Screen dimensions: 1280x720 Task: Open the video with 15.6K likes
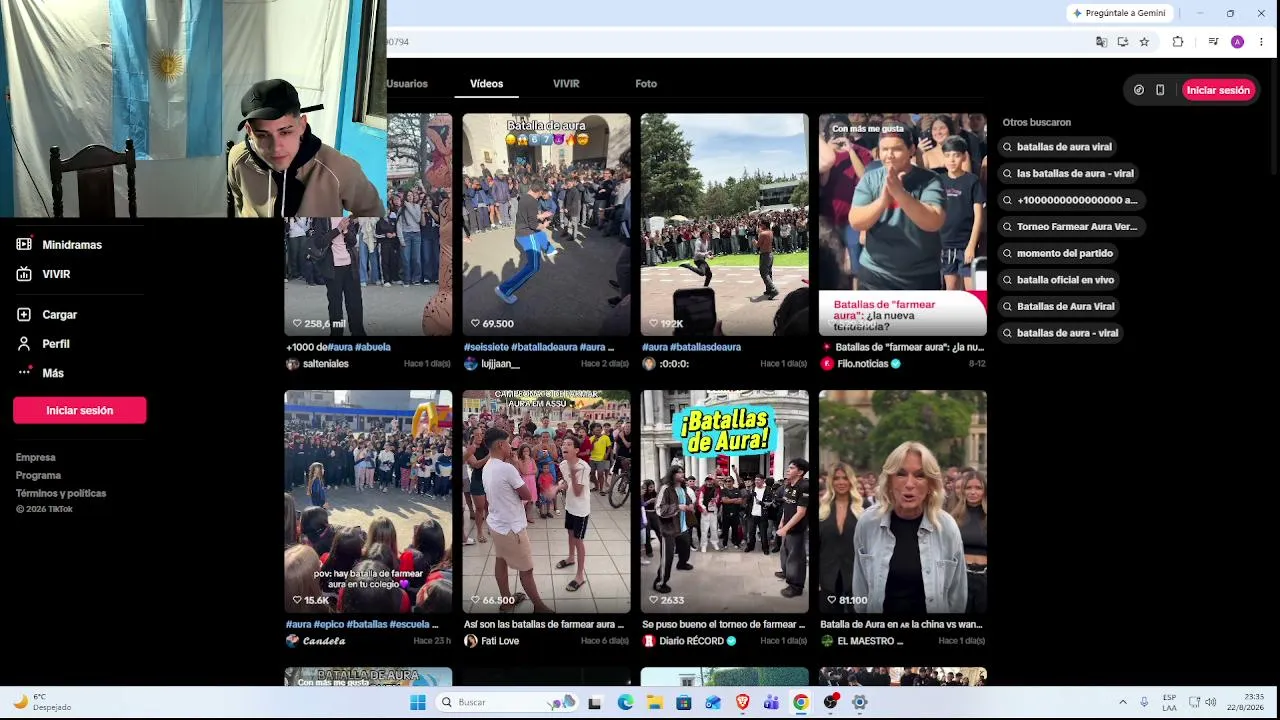[368, 501]
